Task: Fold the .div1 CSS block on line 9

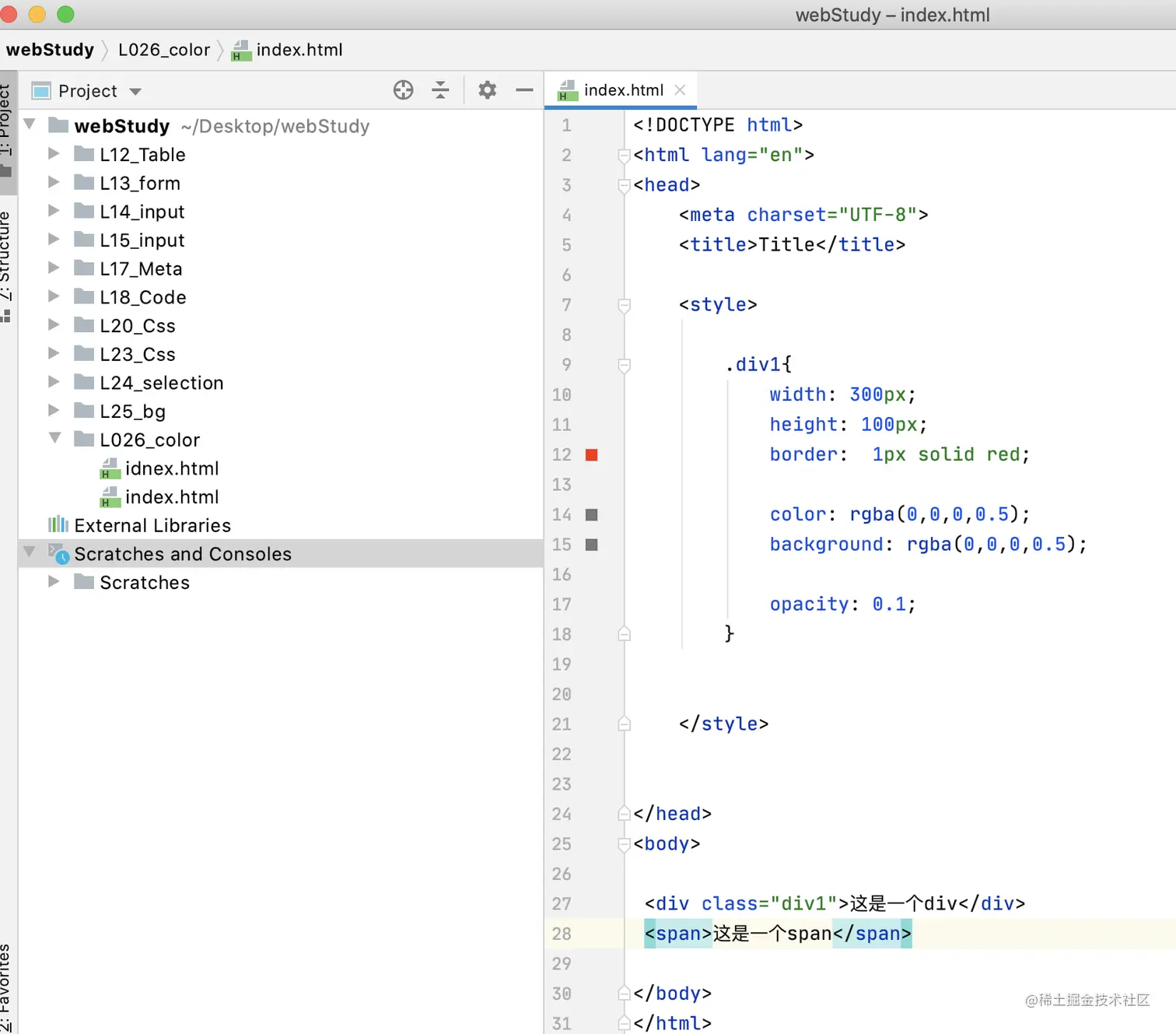Action: click(x=624, y=365)
